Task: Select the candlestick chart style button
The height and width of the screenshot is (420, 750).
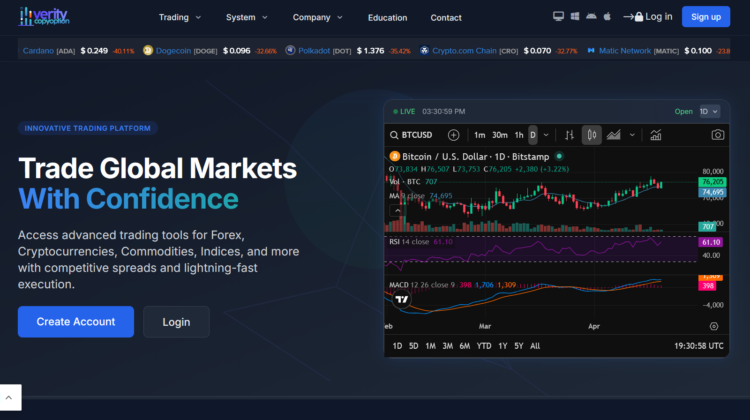Action: [x=592, y=135]
